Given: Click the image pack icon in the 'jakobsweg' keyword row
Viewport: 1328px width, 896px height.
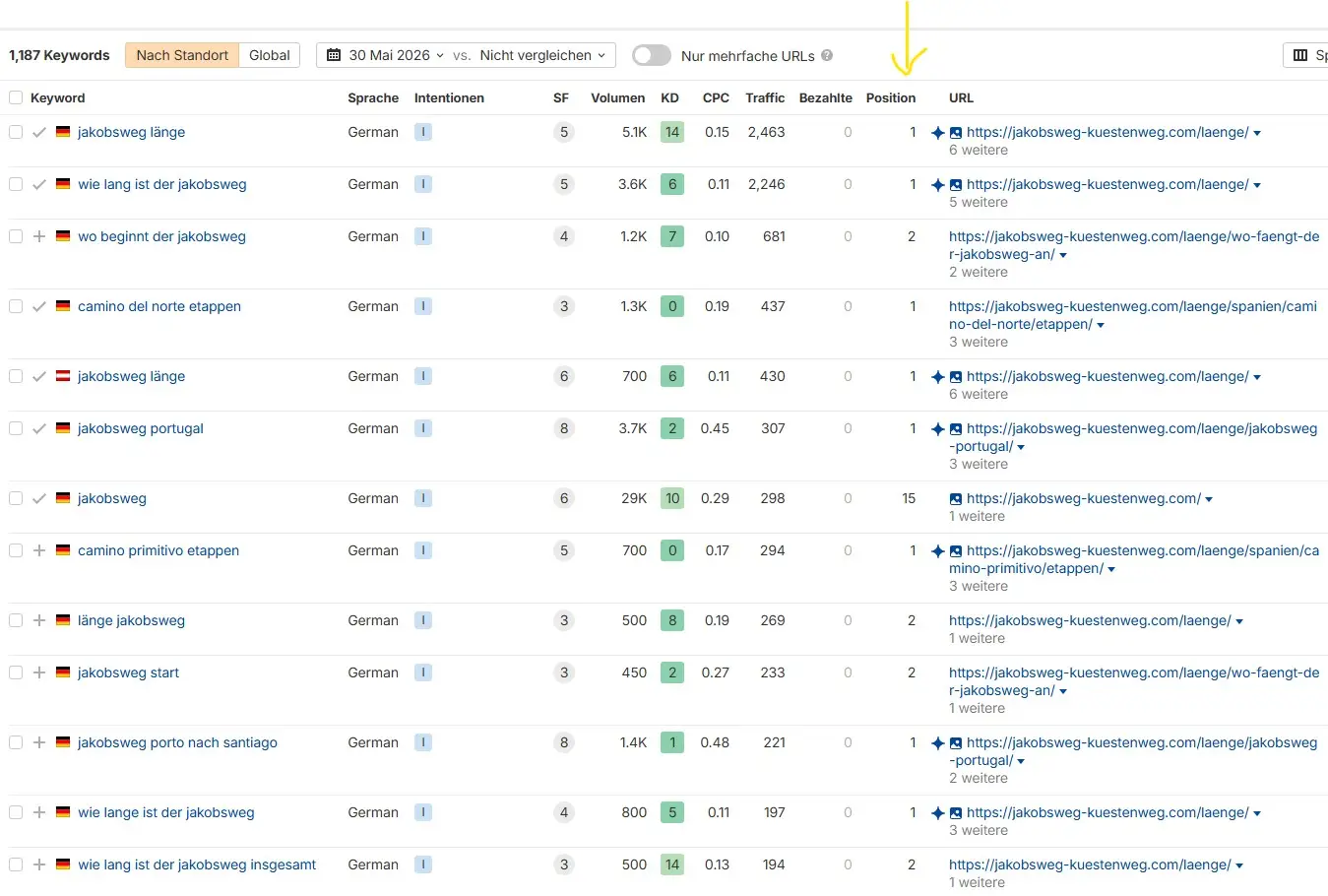Looking at the screenshot, I should 956,499.
